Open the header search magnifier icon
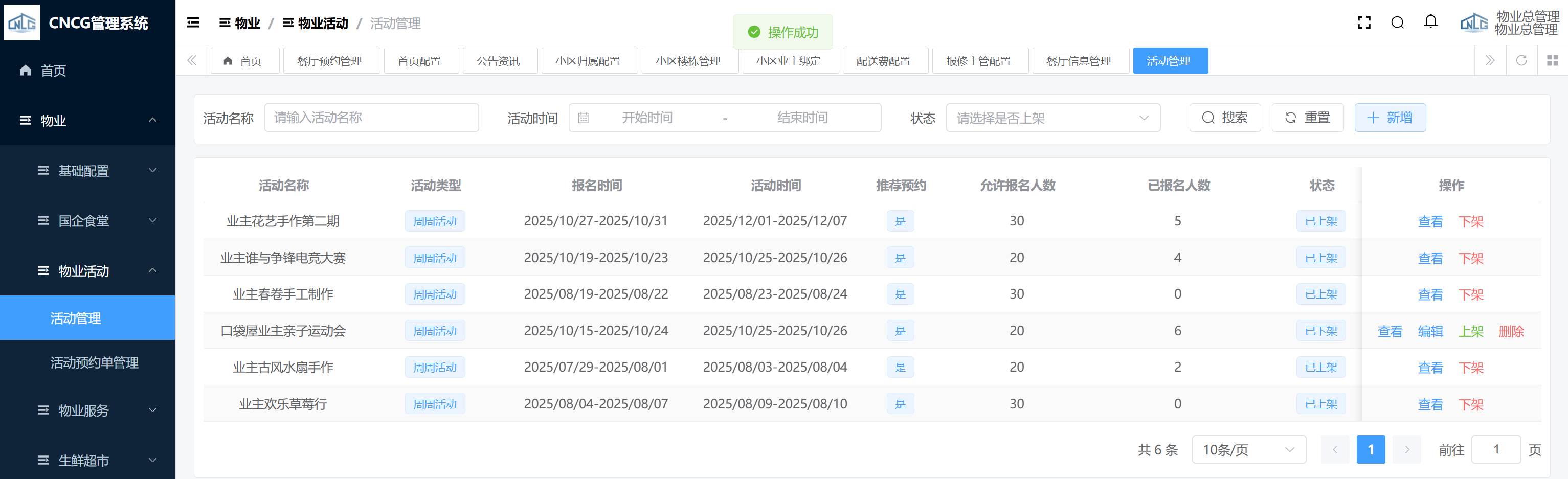Screen dimensions: 1568x479 coord(1398,23)
